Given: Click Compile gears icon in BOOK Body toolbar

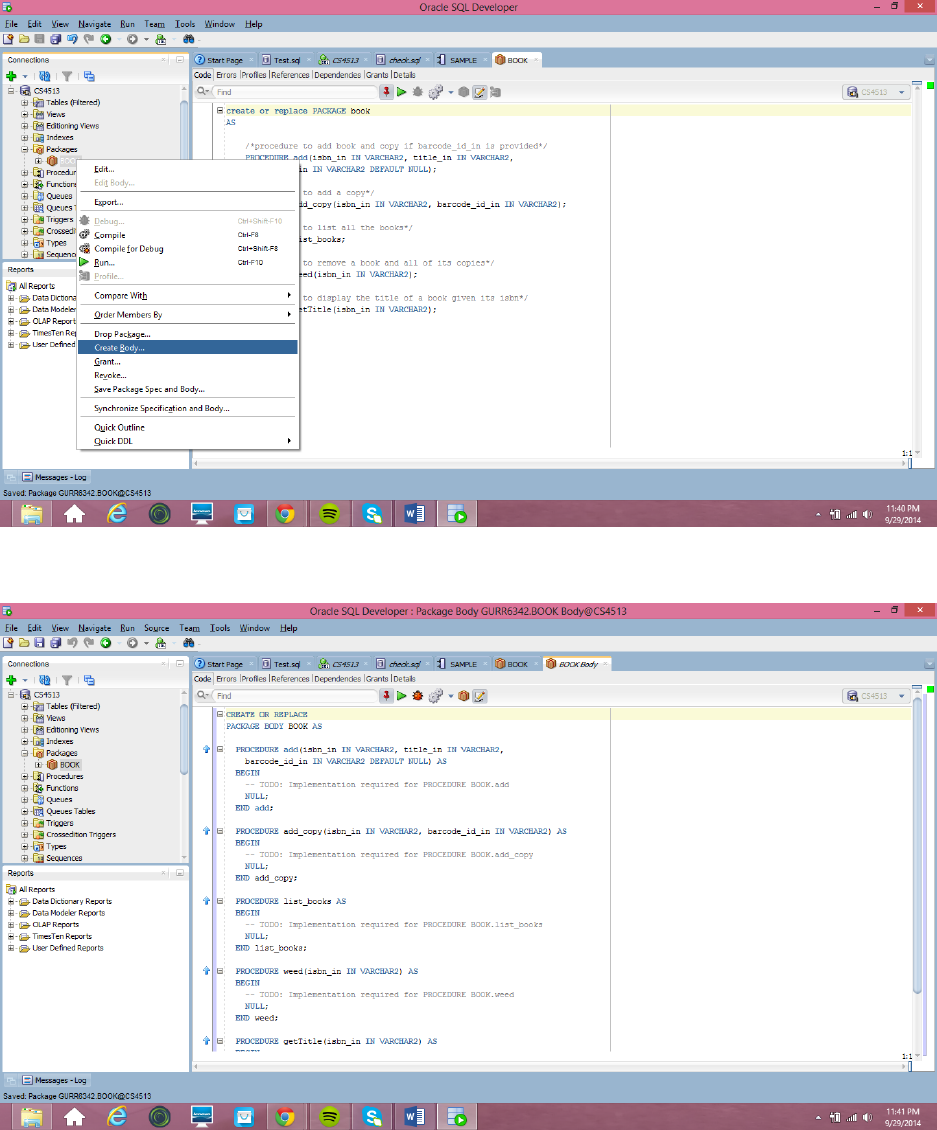Looking at the screenshot, I should [435, 695].
